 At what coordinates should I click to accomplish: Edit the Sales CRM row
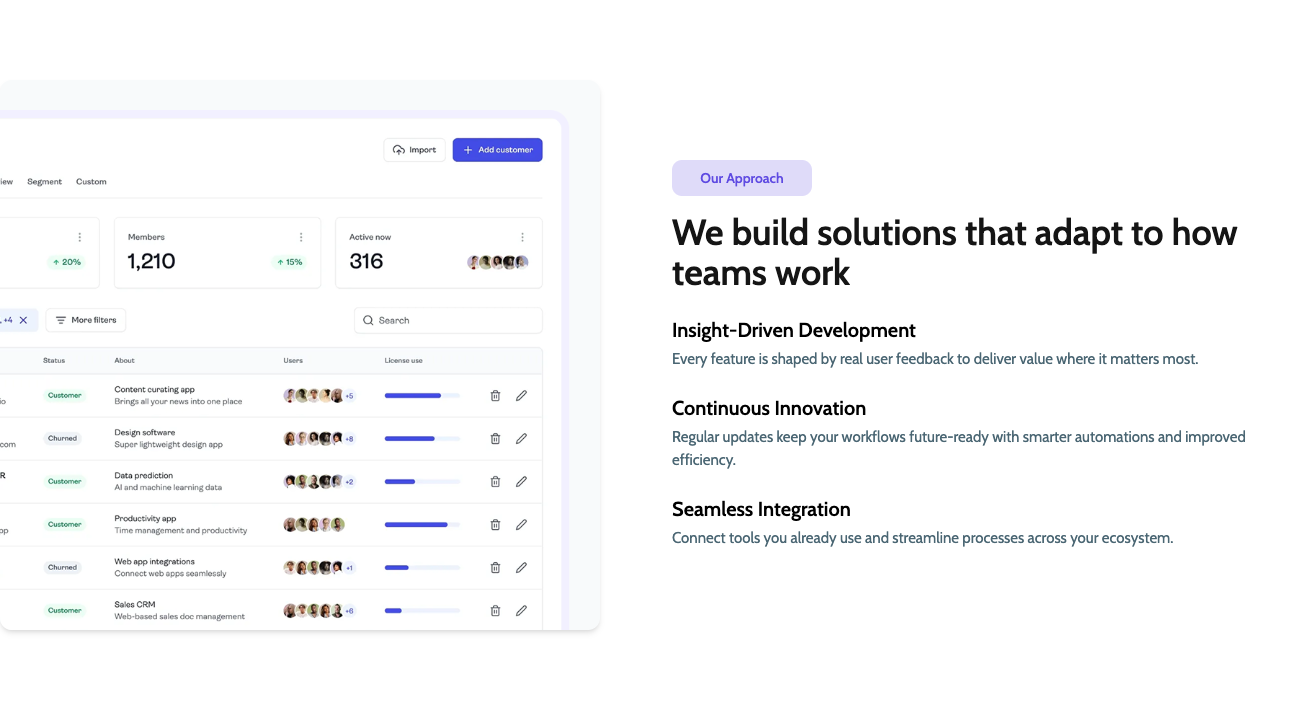[x=521, y=611]
